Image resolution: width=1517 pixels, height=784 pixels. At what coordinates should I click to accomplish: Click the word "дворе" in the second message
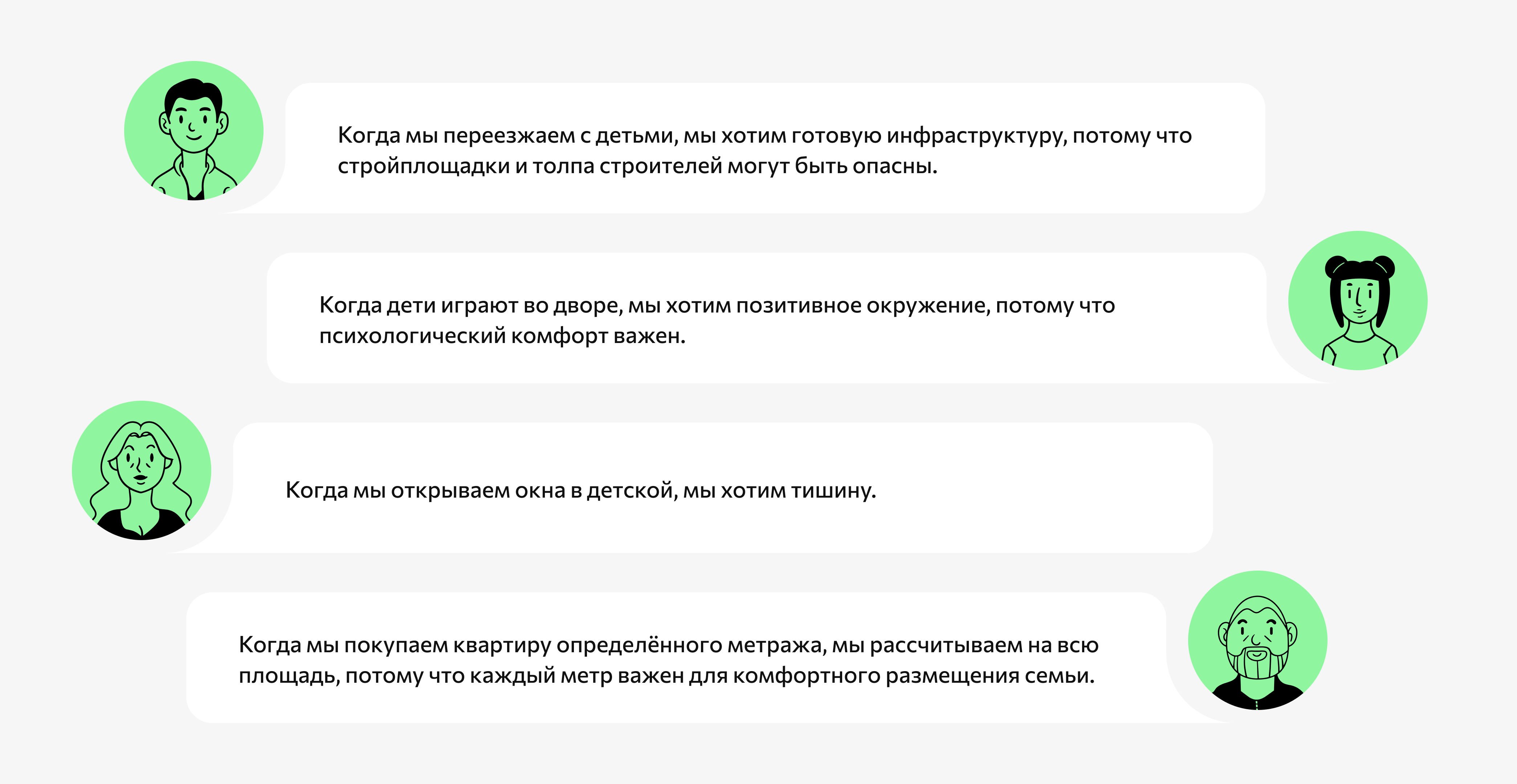pos(587,306)
